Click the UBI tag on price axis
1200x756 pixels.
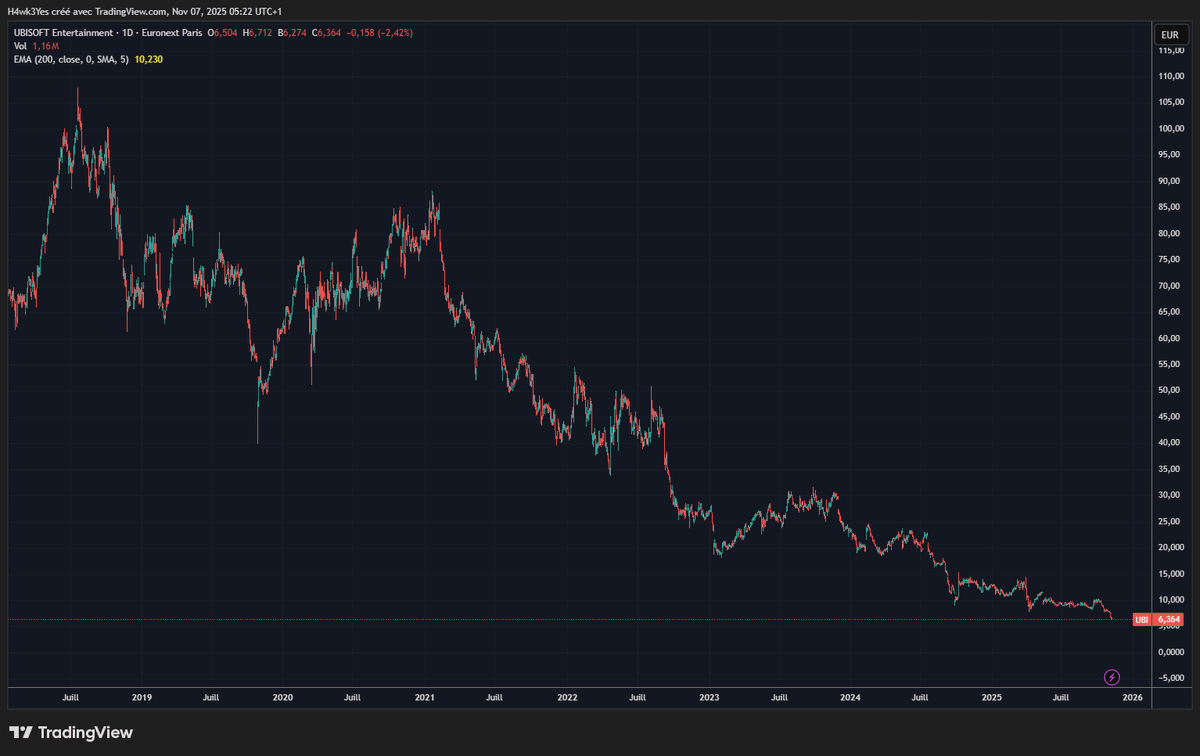point(1142,620)
